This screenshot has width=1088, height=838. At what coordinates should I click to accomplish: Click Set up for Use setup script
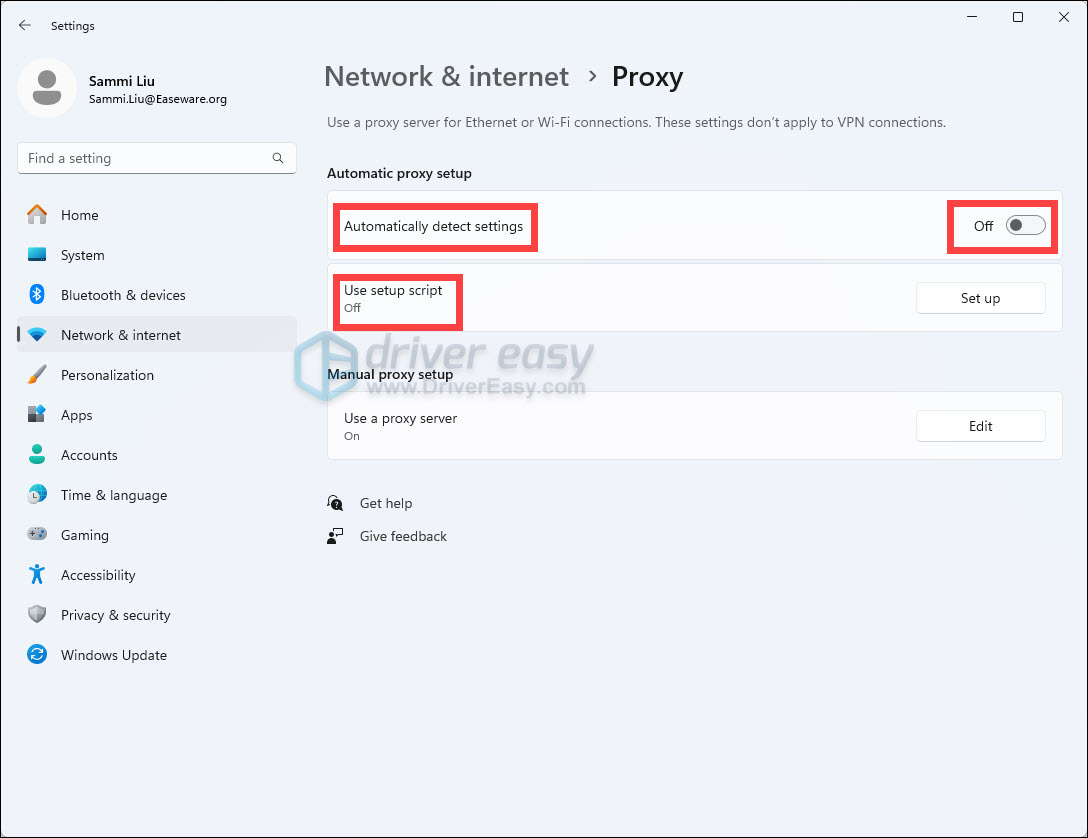980,298
